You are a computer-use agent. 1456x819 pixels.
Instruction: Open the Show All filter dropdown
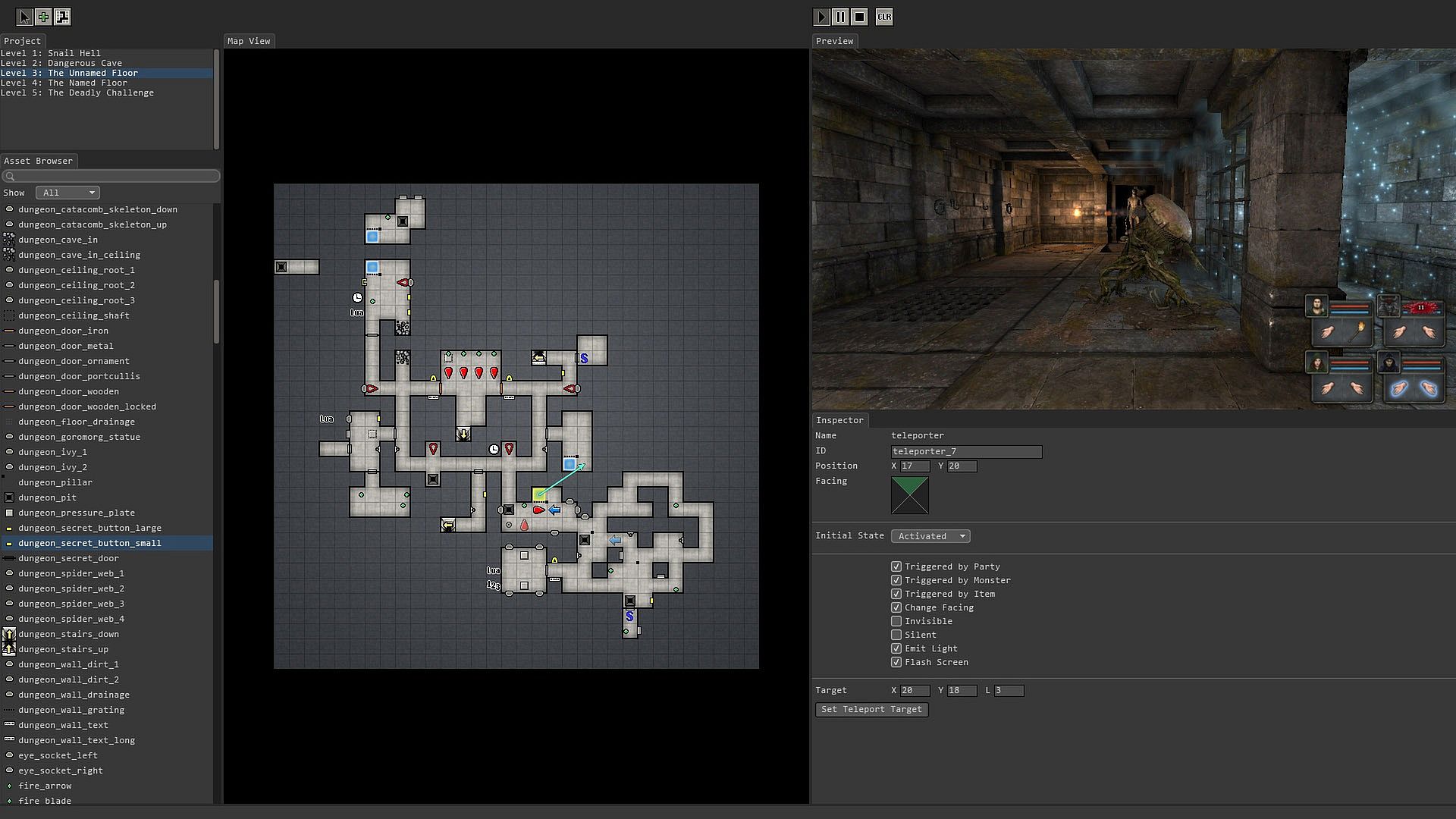(67, 193)
